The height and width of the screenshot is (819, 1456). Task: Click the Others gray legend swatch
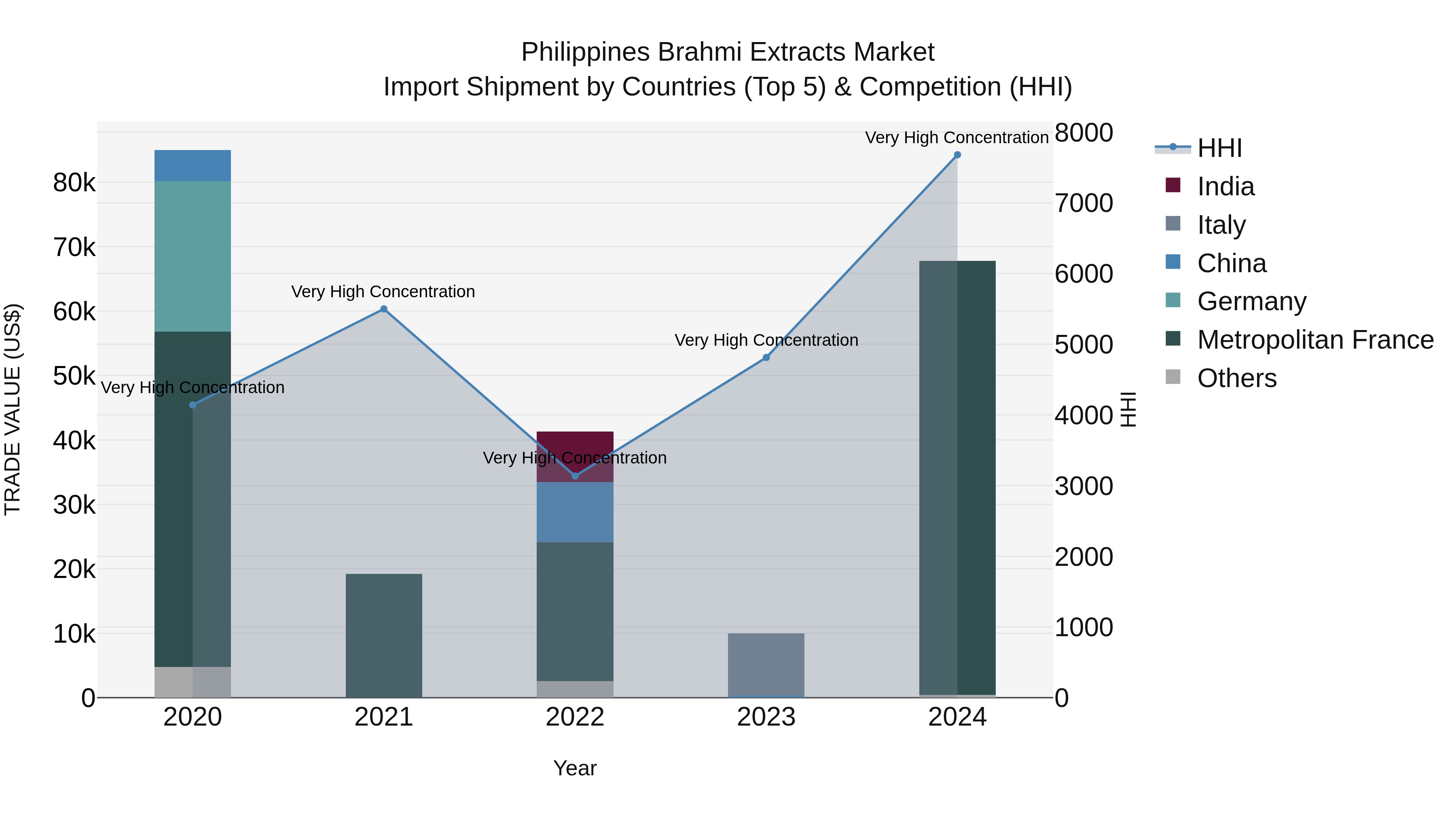pos(1173,377)
